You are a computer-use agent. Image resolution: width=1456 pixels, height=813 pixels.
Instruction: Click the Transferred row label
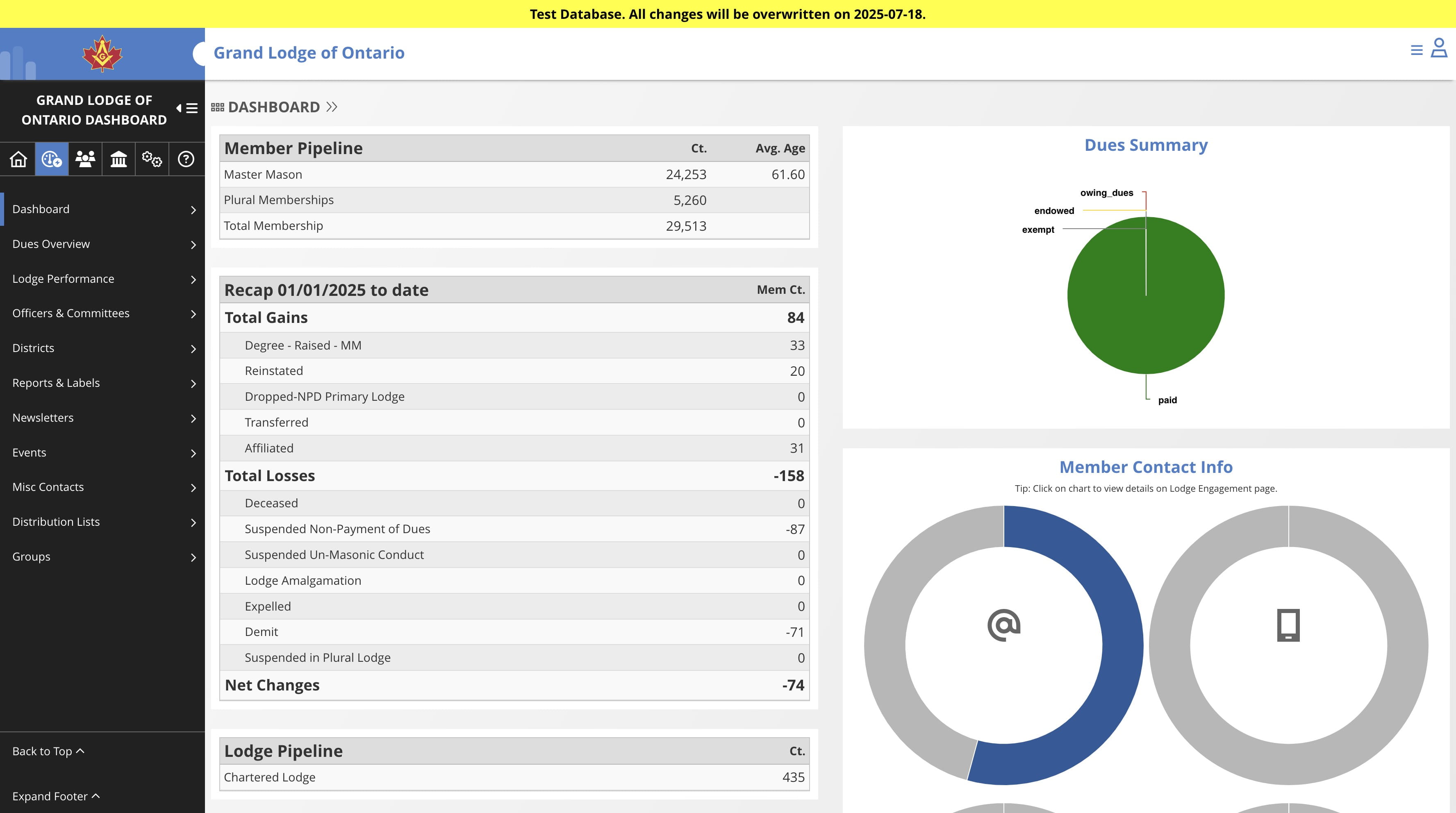coord(276,422)
